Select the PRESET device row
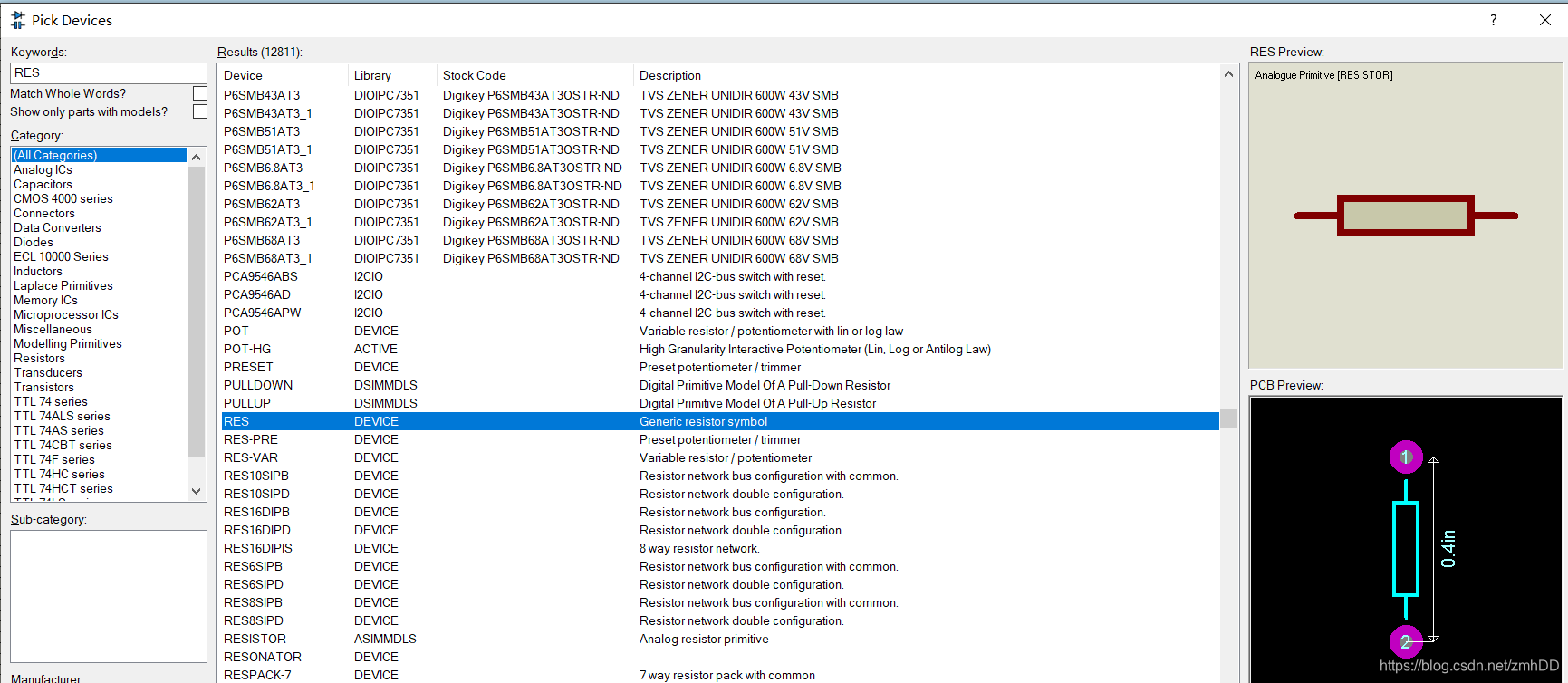The width and height of the screenshot is (1568, 683). tap(720, 367)
